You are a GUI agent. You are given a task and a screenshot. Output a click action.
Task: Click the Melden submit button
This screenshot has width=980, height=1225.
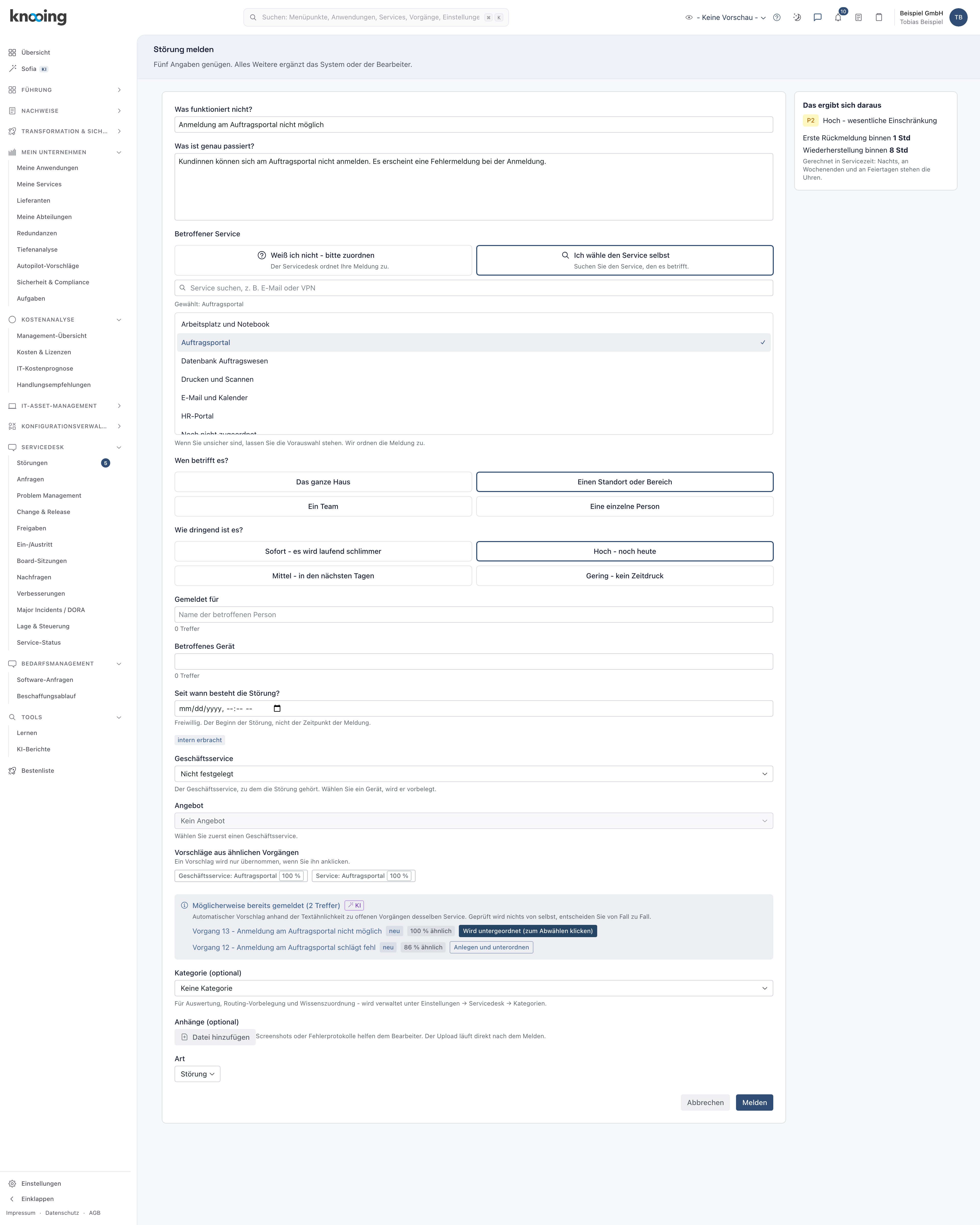click(x=754, y=1102)
